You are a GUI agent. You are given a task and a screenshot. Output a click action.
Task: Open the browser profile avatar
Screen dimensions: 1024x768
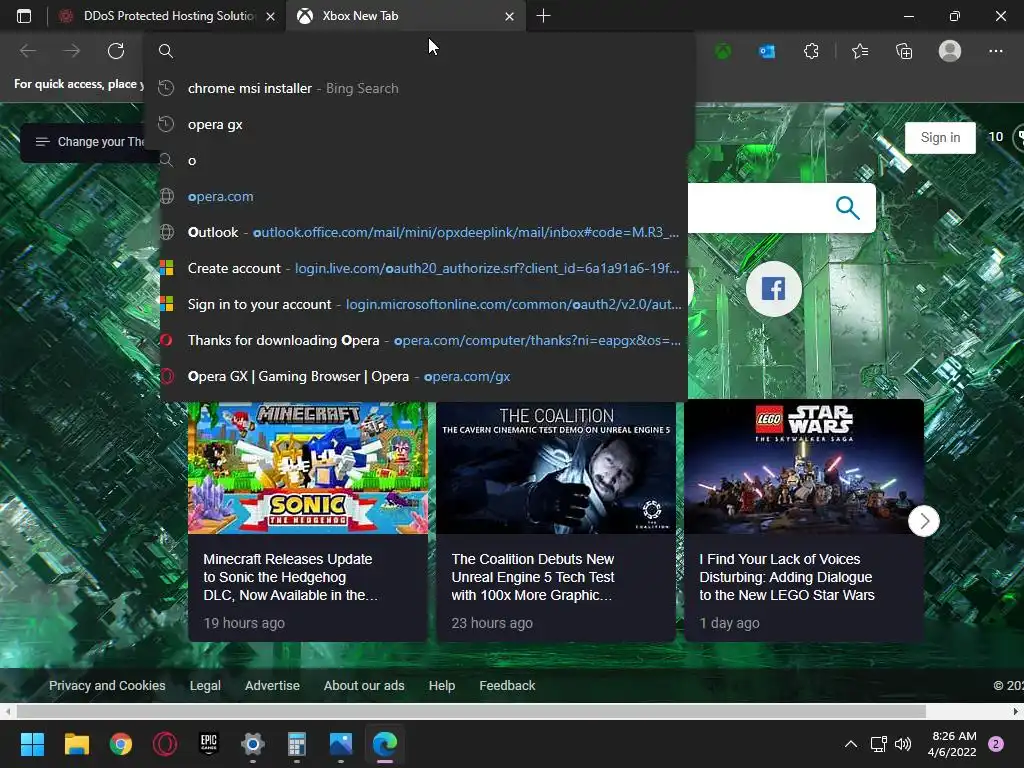(x=950, y=51)
